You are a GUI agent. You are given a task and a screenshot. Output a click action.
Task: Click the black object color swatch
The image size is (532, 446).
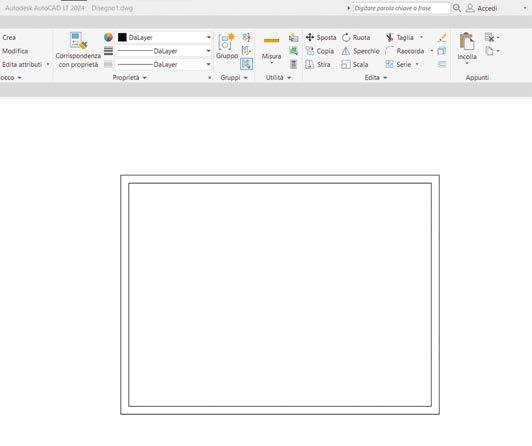(x=122, y=37)
